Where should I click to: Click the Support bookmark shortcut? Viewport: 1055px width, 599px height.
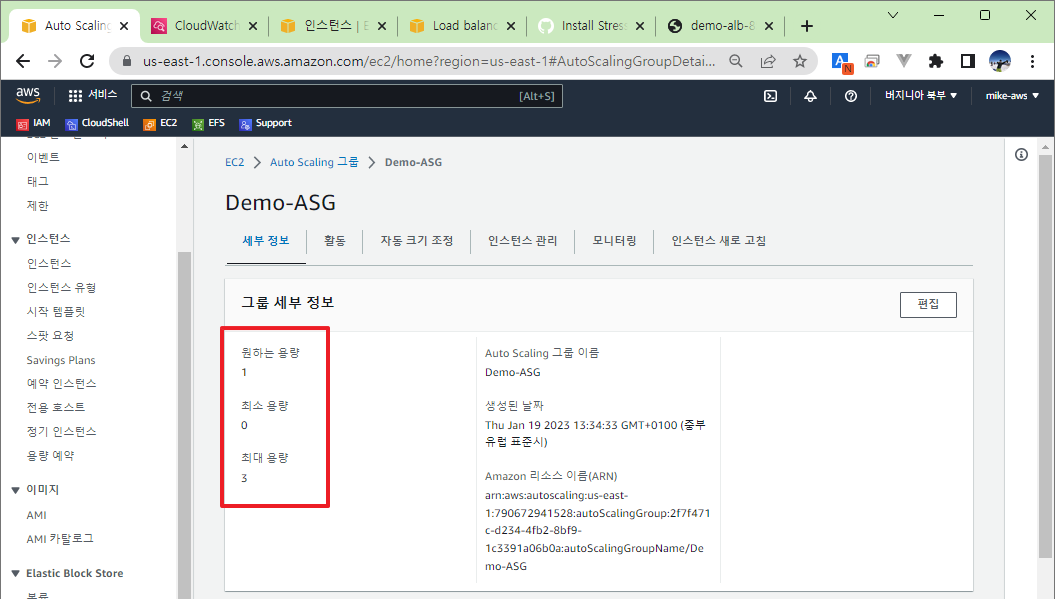(x=266, y=123)
